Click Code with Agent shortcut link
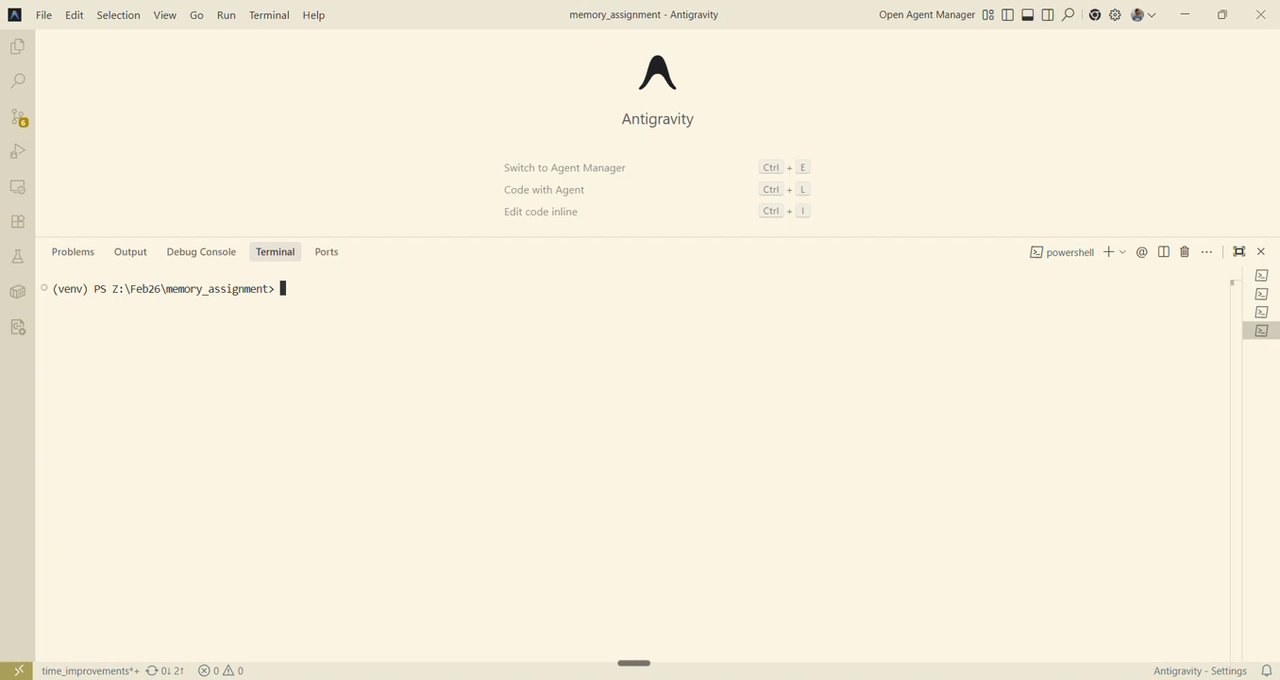 pos(544,190)
